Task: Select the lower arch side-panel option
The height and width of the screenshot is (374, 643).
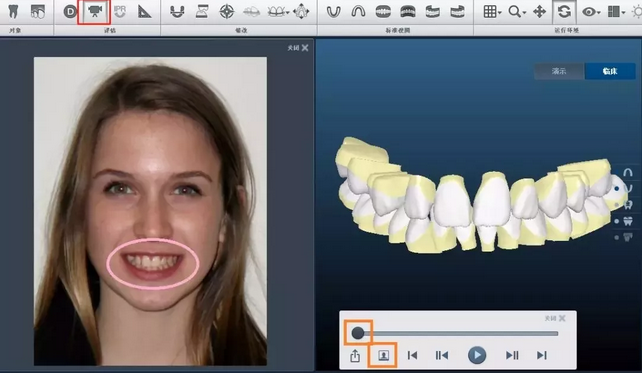Action: (x=627, y=188)
